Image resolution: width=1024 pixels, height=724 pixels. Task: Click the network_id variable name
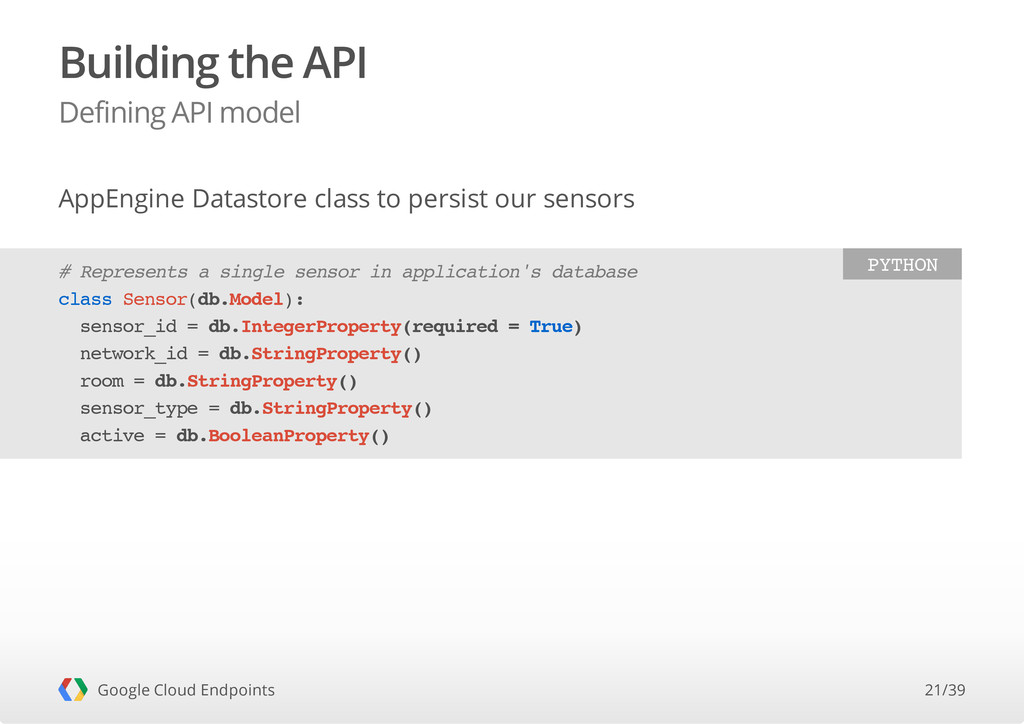coord(133,354)
